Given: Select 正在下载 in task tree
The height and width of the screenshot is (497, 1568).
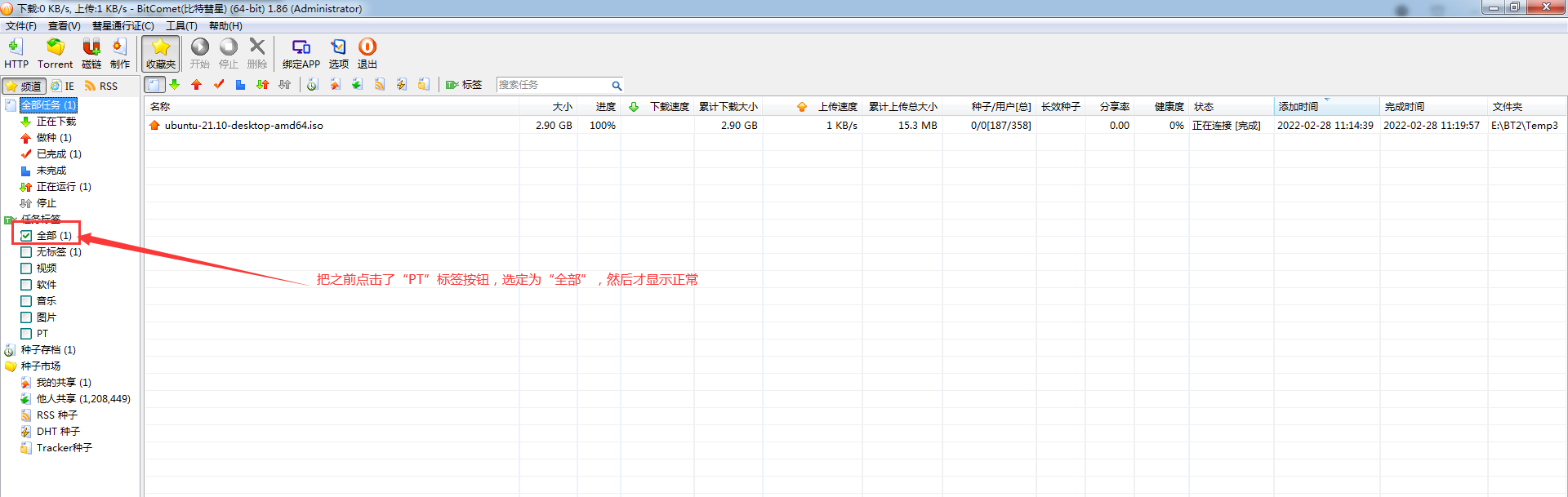Looking at the screenshot, I should [56, 122].
